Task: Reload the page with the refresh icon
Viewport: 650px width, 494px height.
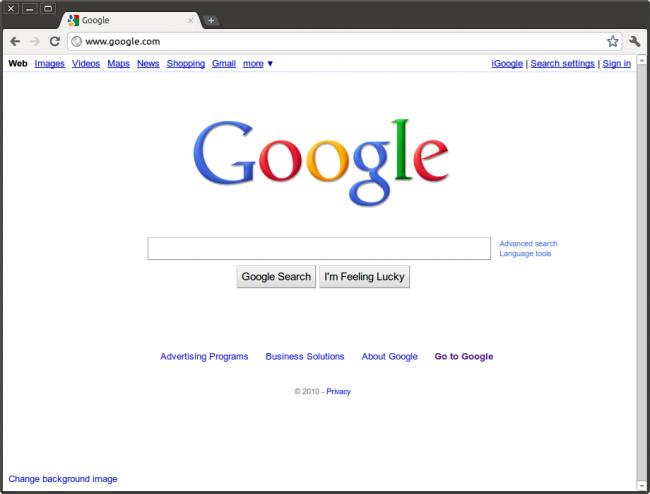Action: click(55, 41)
